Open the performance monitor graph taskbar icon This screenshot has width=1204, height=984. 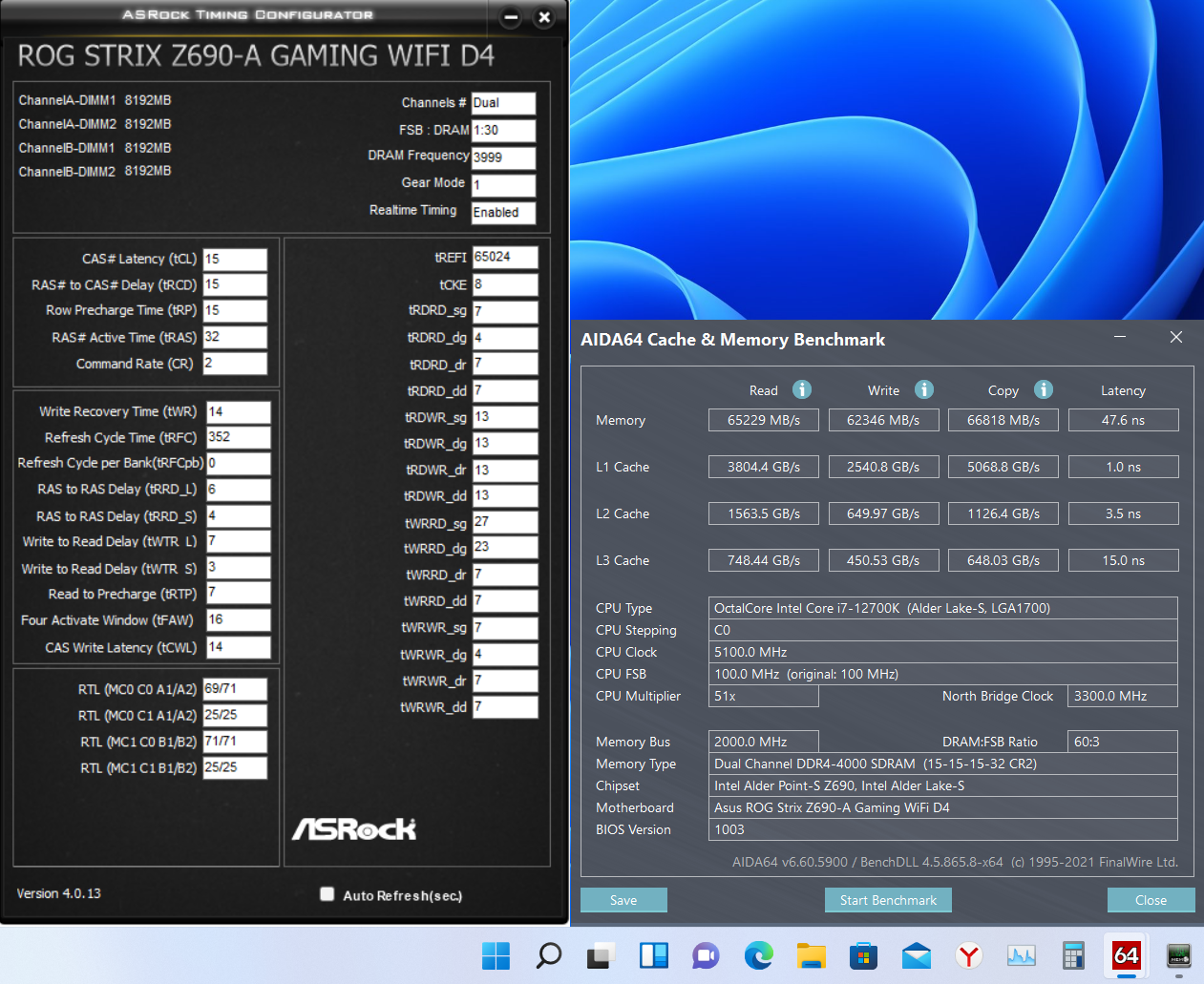[x=1022, y=955]
